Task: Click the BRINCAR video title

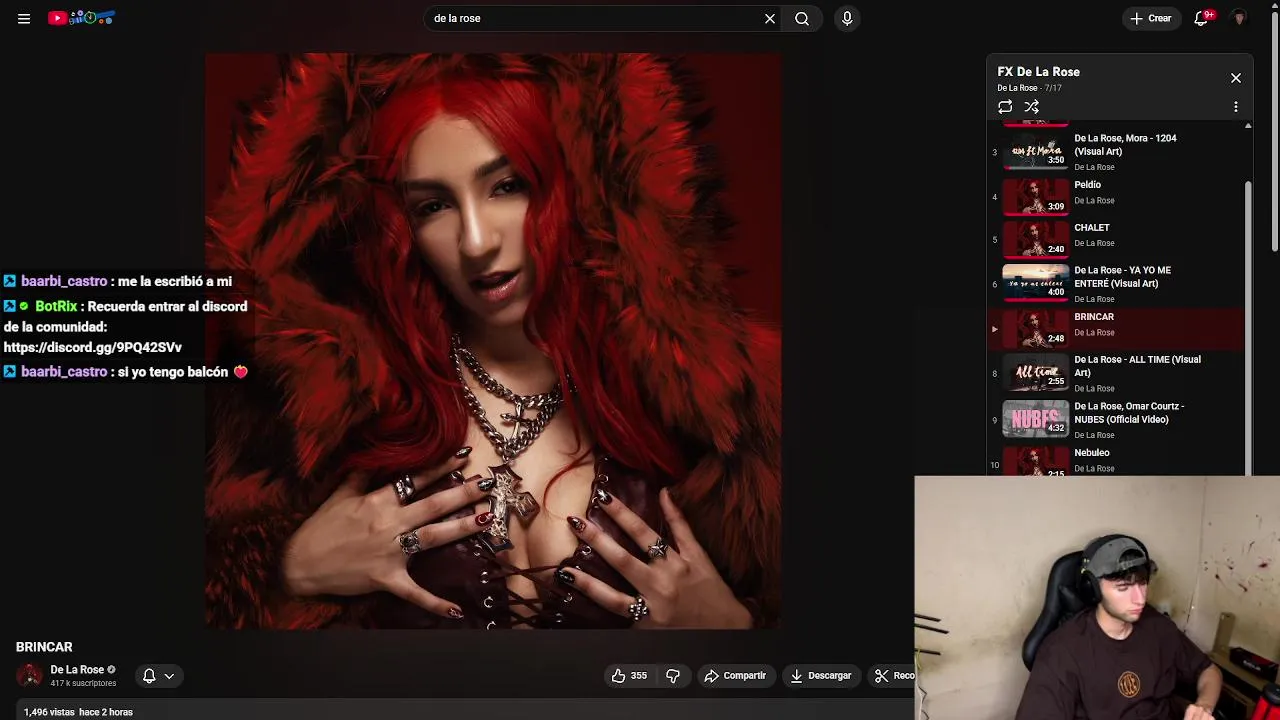Action: [x=44, y=647]
